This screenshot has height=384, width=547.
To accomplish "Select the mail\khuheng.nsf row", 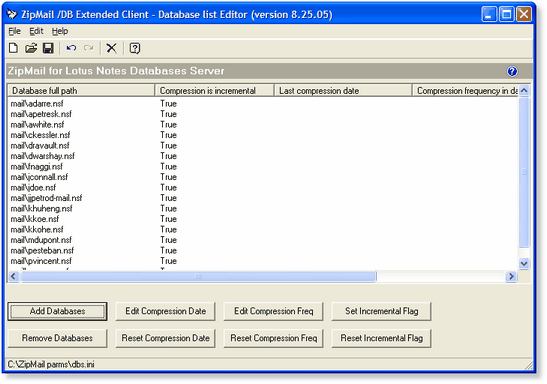I will click(262, 209).
